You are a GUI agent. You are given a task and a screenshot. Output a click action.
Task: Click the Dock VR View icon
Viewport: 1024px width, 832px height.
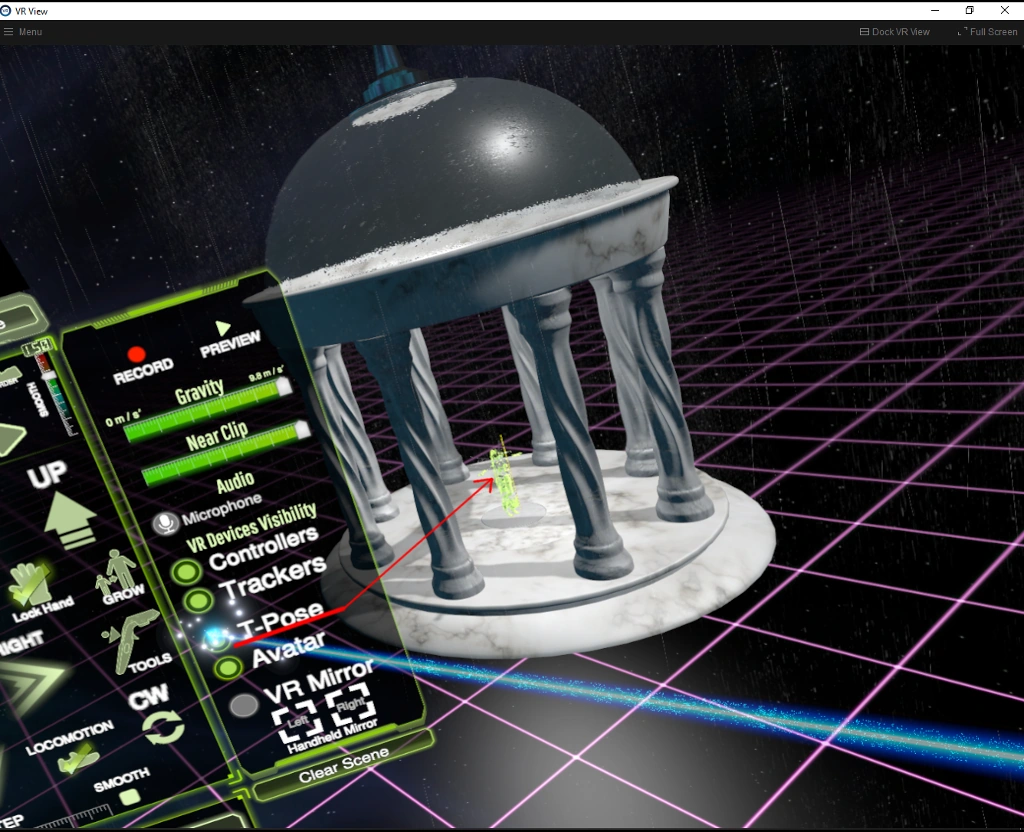click(x=864, y=31)
